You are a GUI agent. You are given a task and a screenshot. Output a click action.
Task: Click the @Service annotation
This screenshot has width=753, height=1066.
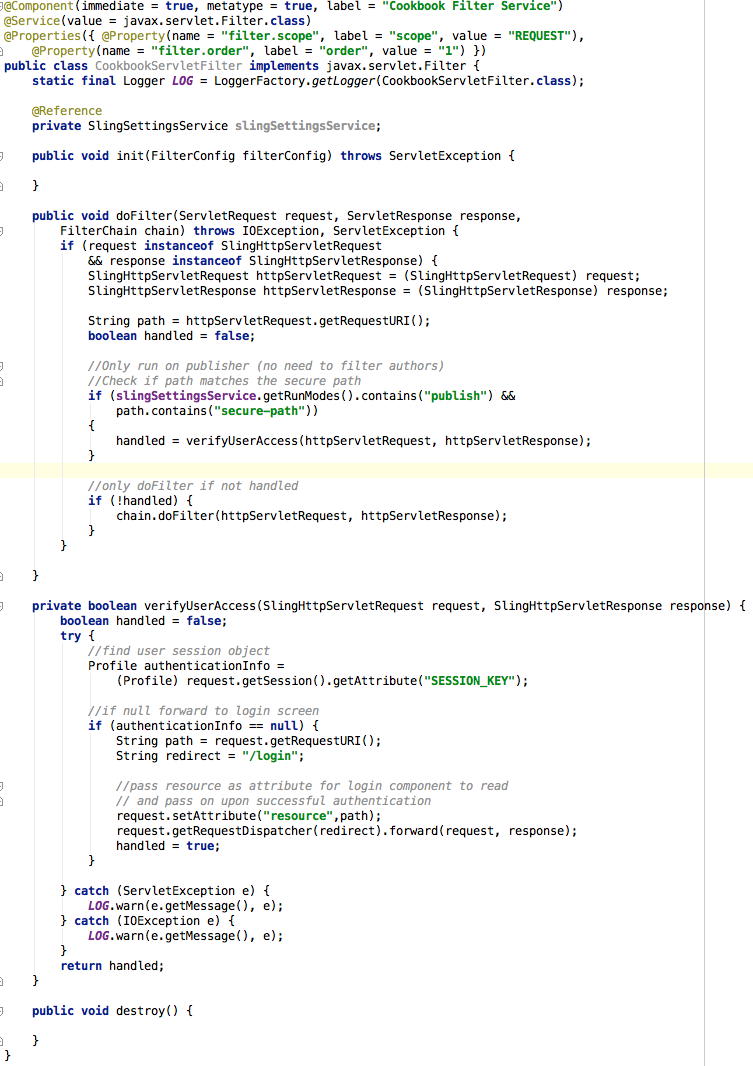pos(32,21)
